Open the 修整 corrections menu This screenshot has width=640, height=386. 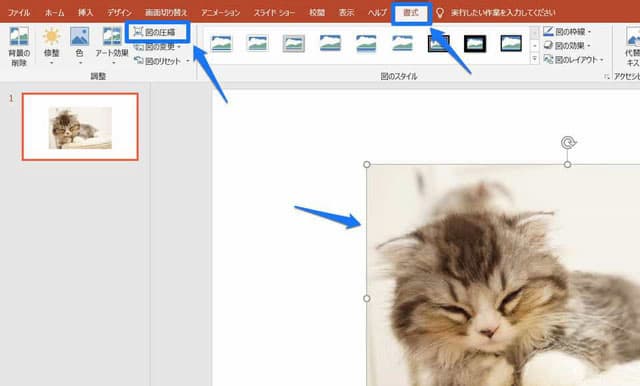[x=51, y=46]
